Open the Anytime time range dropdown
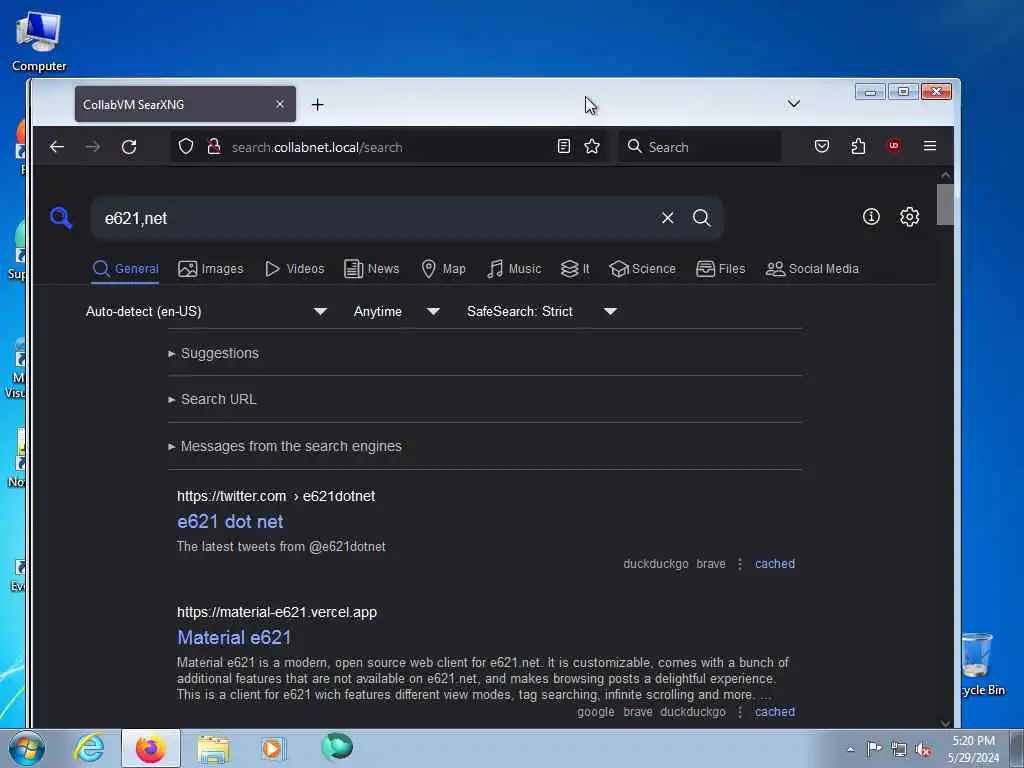The width and height of the screenshot is (1024, 768). coord(396,312)
